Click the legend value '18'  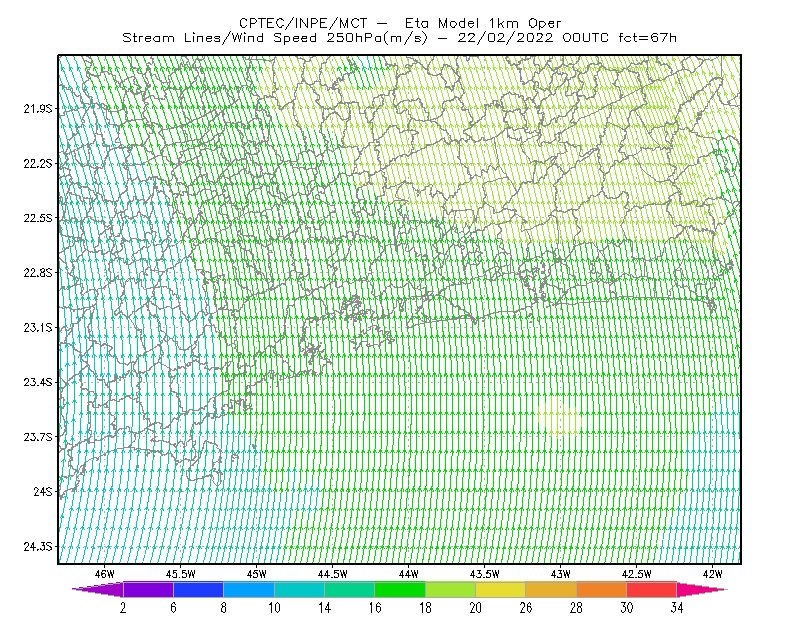coord(426,608)
